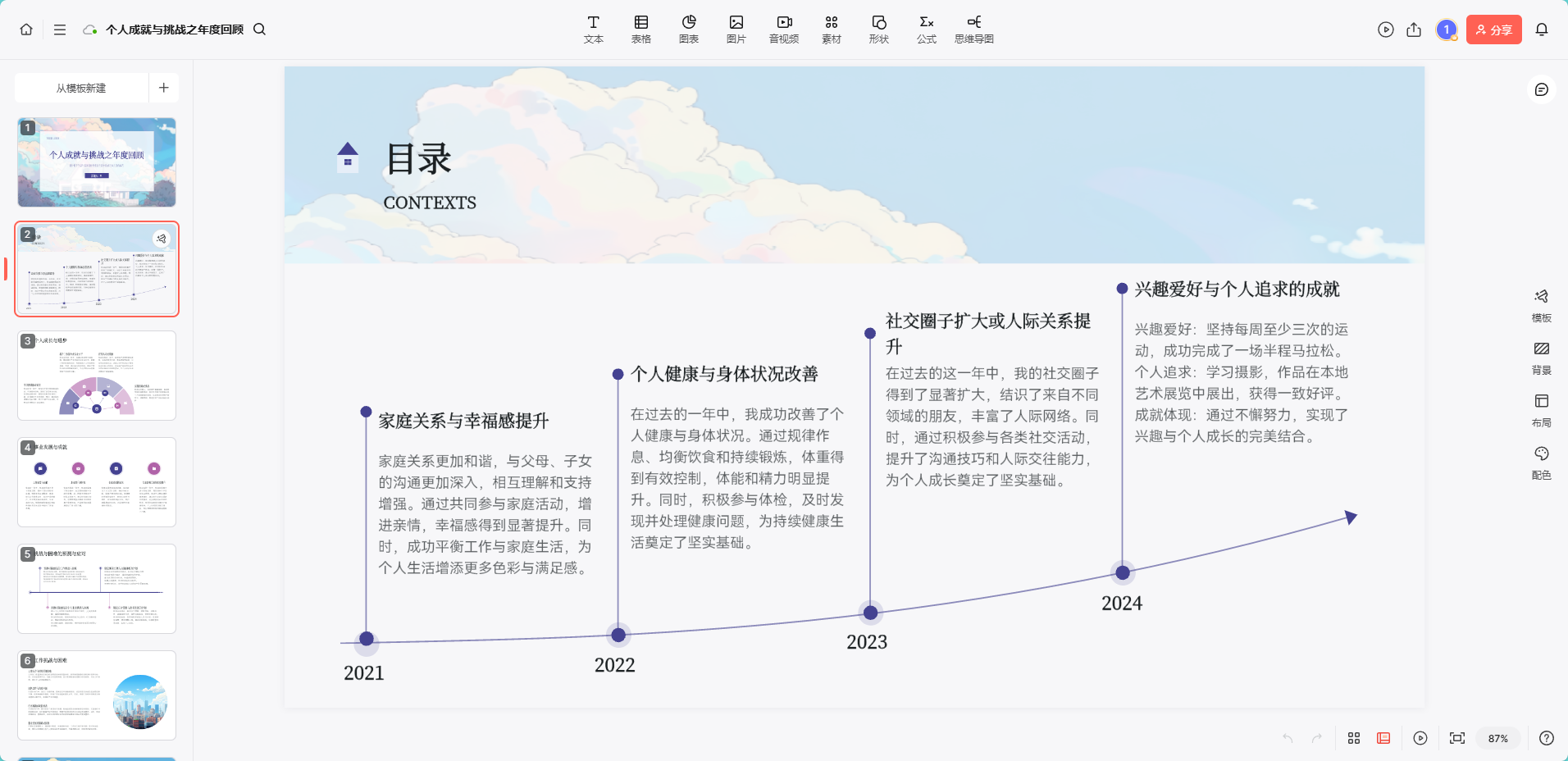Click the 2024 year label
The width and height of the screenshot is (1568, 761).
point(1122,604)
